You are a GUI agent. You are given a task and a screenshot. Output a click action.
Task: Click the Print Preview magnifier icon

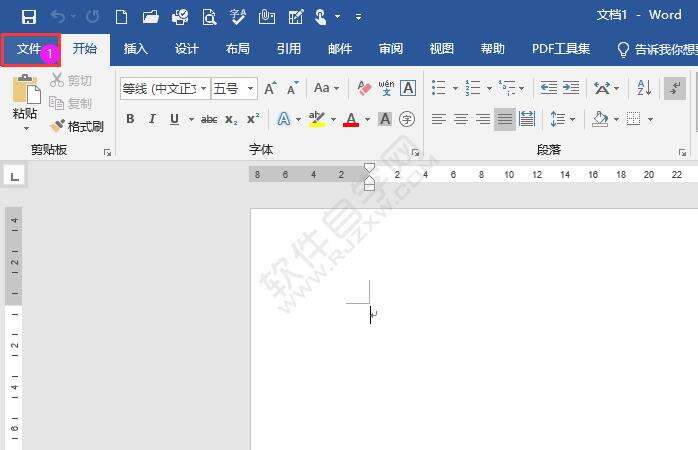[x=209, y=17]
